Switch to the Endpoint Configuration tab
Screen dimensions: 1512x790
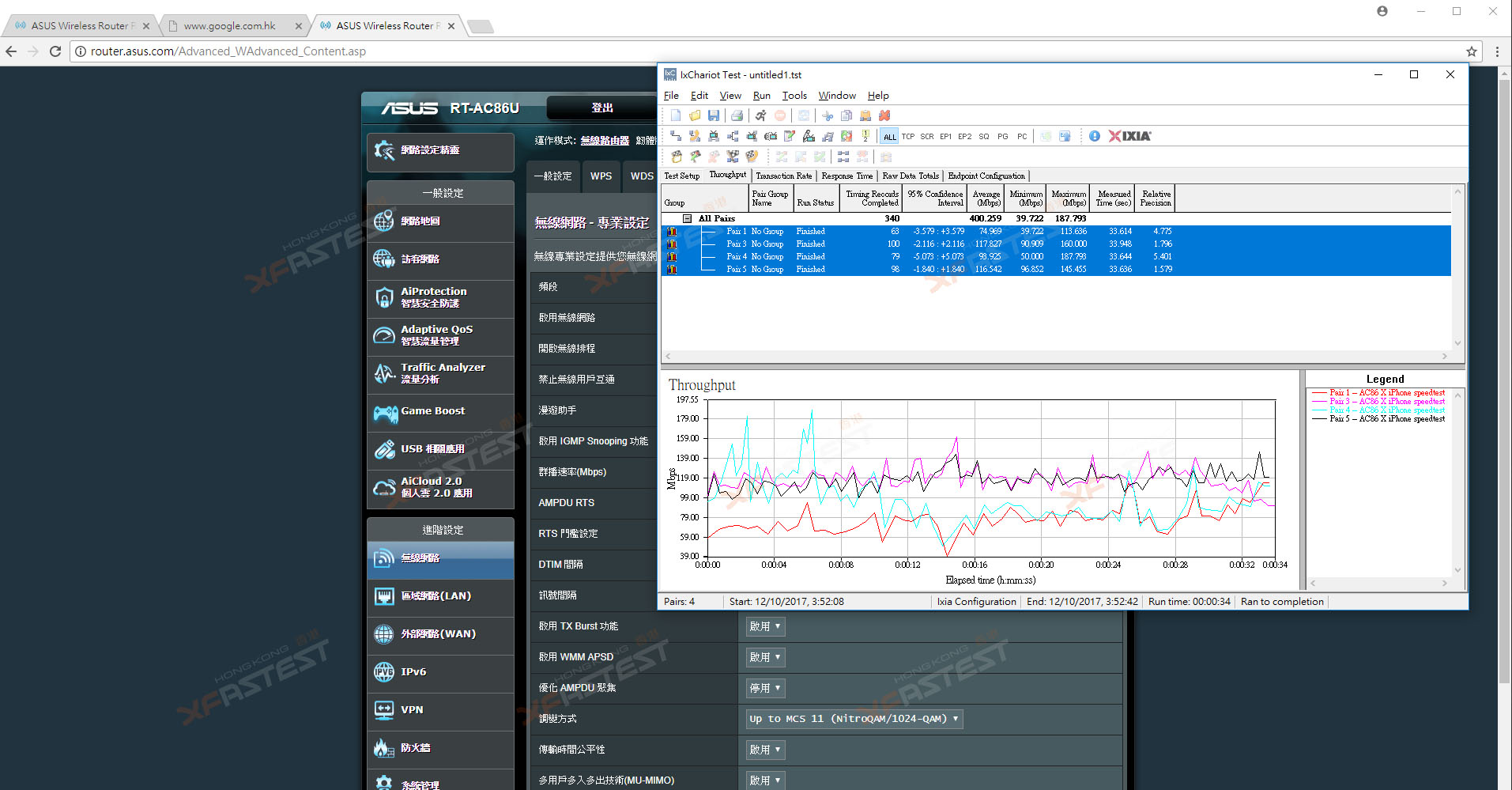pyautogui.click(x=986, y=176)
